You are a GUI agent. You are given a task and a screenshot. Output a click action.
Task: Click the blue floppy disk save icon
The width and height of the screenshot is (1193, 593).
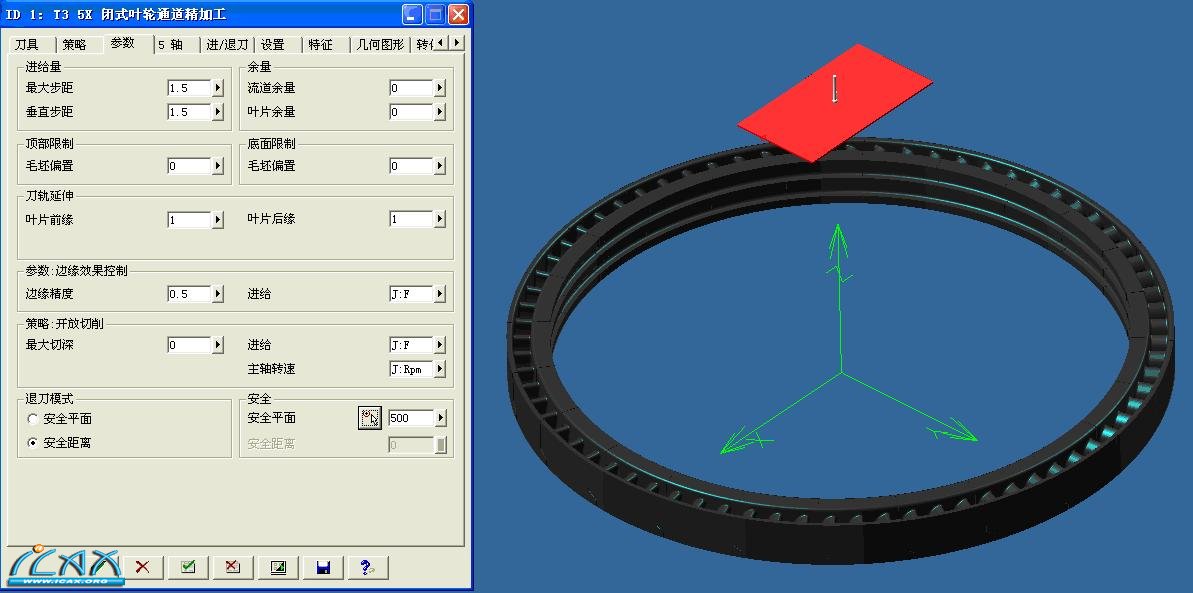[323, 567]
